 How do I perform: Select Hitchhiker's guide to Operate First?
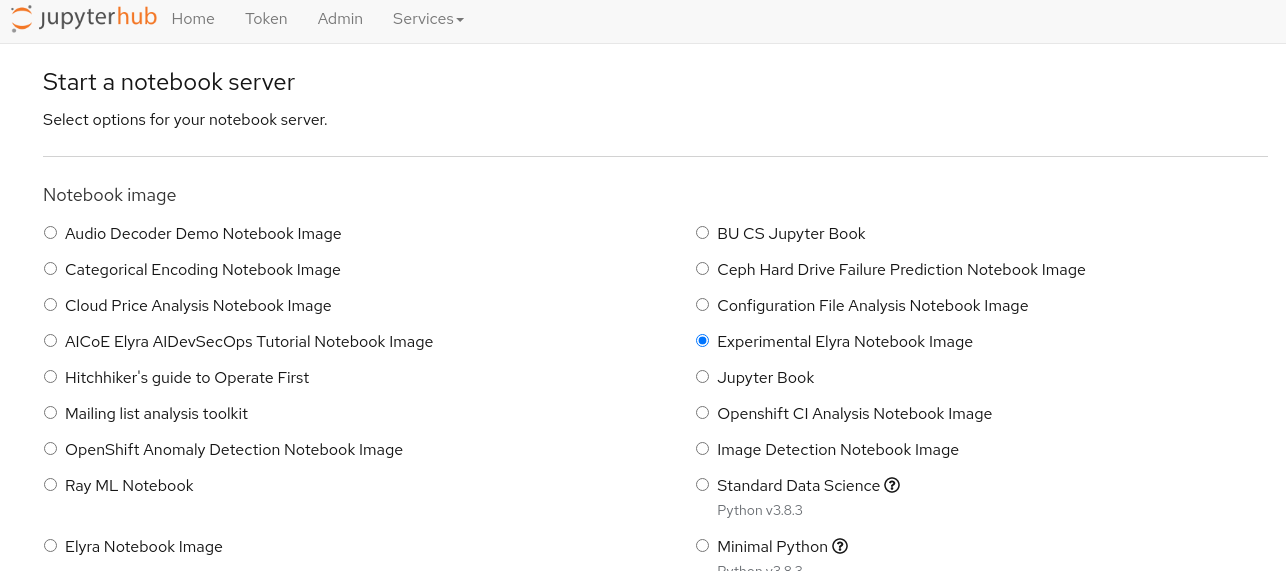coord(50,377)
